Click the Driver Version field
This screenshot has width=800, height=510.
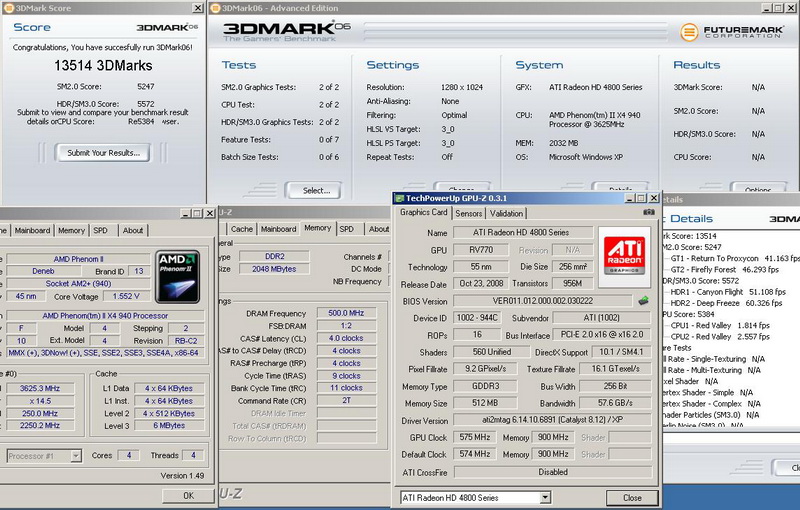(552, 420)
